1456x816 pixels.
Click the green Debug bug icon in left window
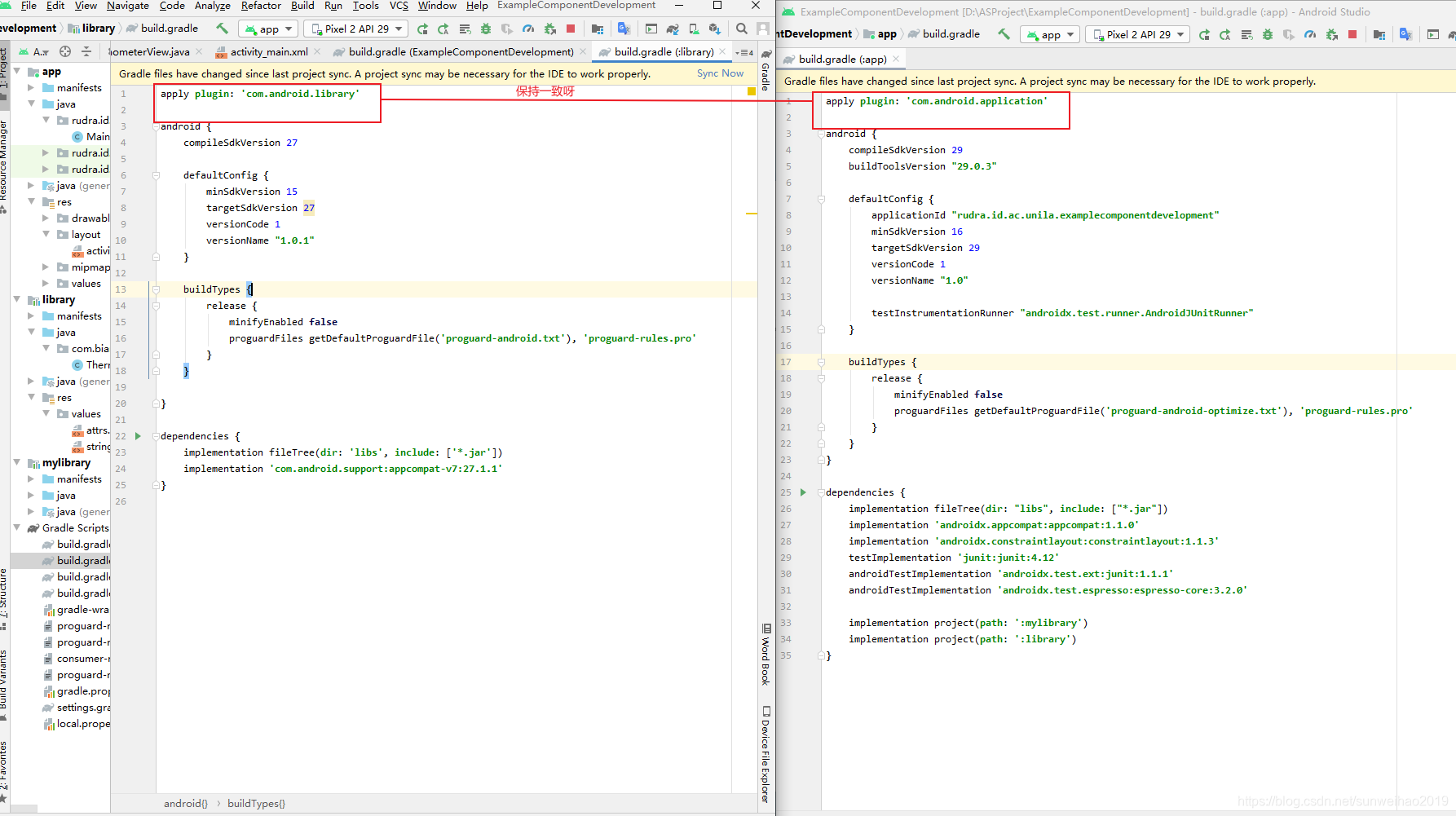[x=486, y=29]
